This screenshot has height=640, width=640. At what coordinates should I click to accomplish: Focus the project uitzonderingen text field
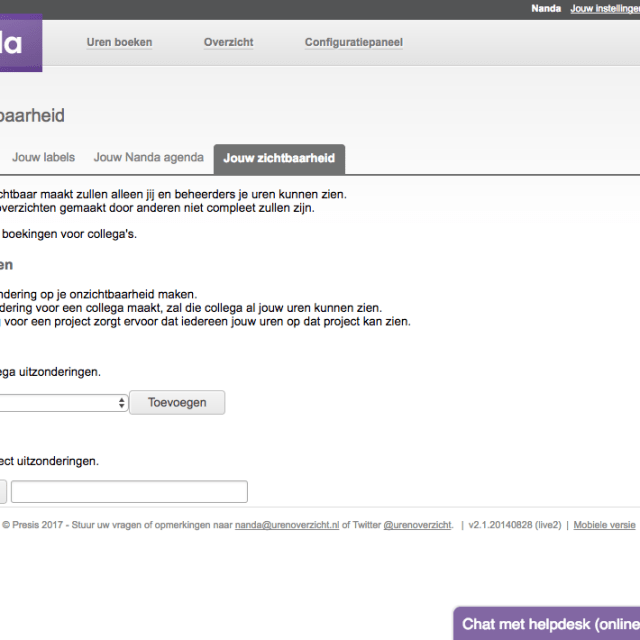[x=129, y=491]
